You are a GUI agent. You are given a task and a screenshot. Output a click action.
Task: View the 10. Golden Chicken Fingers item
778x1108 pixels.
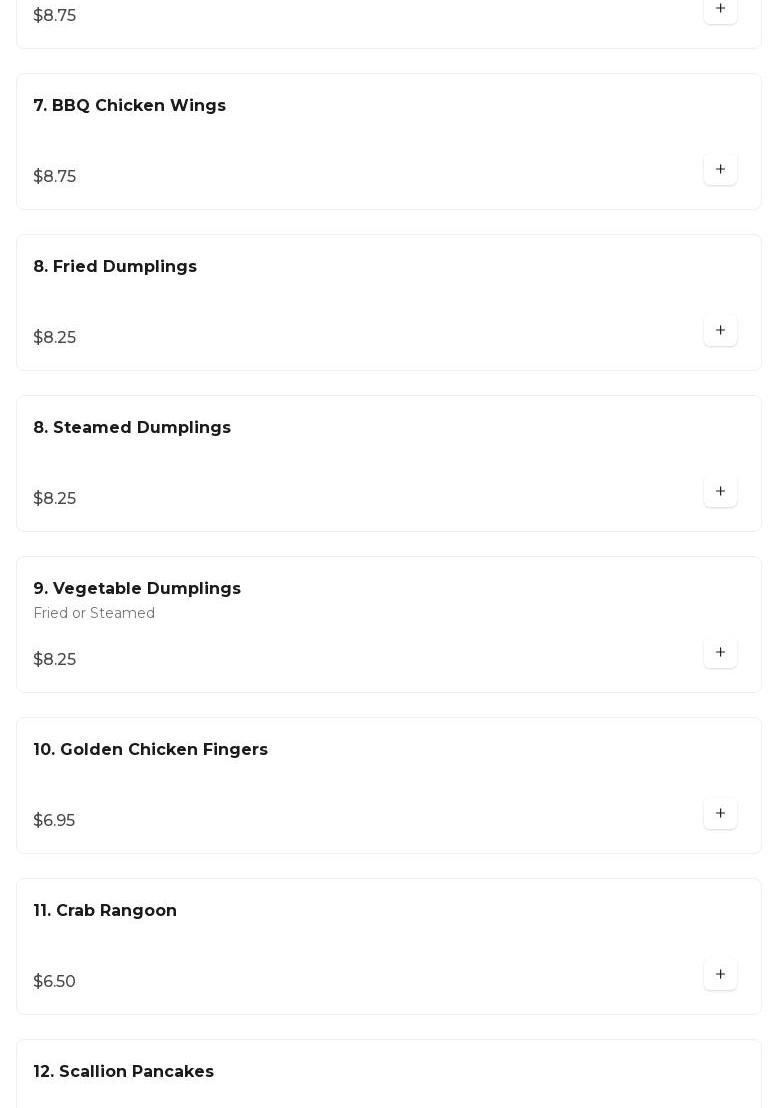151,750
